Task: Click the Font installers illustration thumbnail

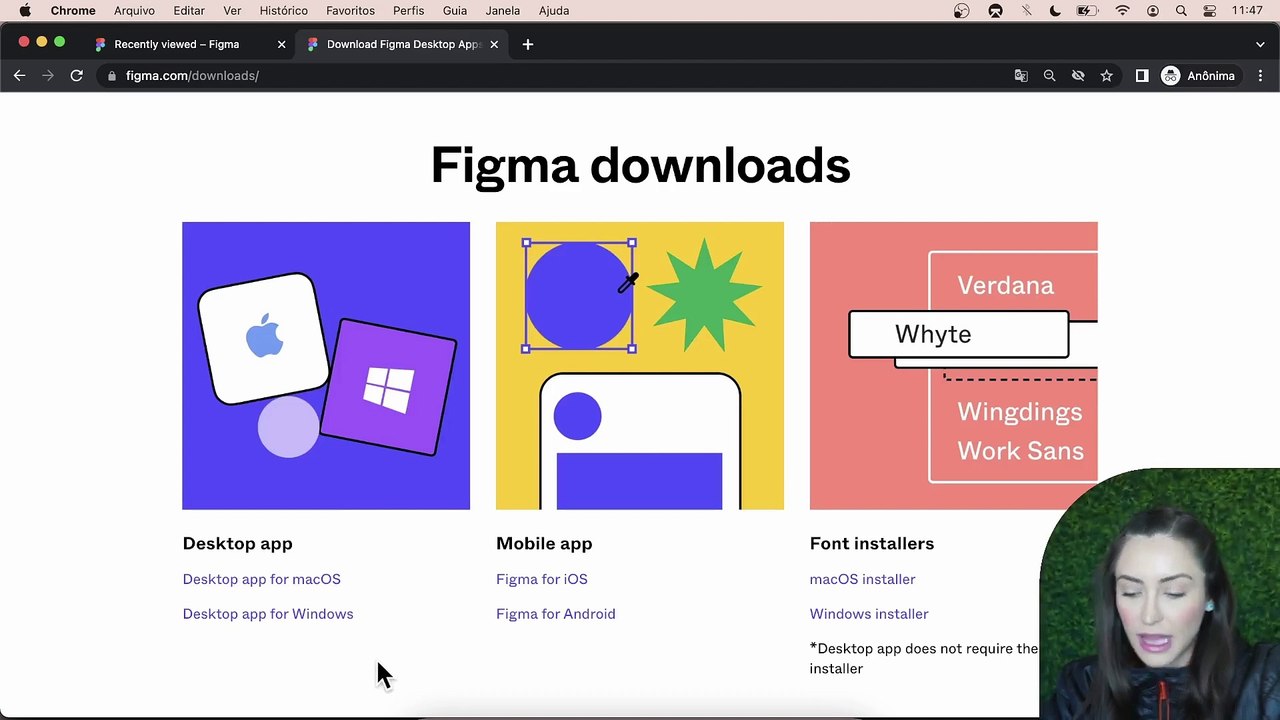Action: point(953,366)
